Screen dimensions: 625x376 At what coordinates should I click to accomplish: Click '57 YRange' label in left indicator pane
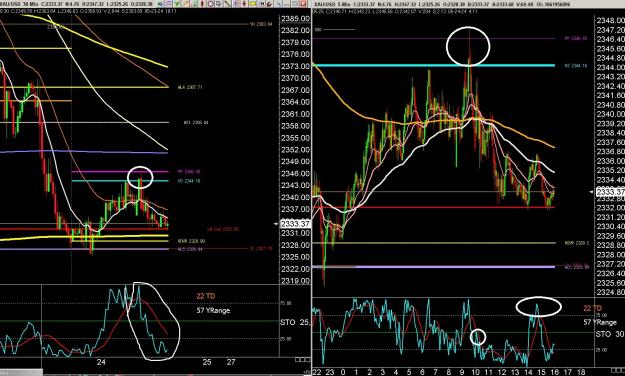tap(213, 310)
